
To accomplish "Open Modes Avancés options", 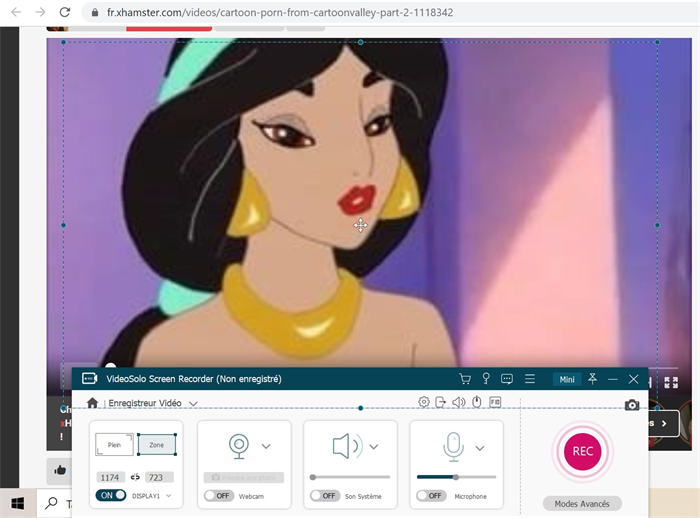I will pos(582,504).
